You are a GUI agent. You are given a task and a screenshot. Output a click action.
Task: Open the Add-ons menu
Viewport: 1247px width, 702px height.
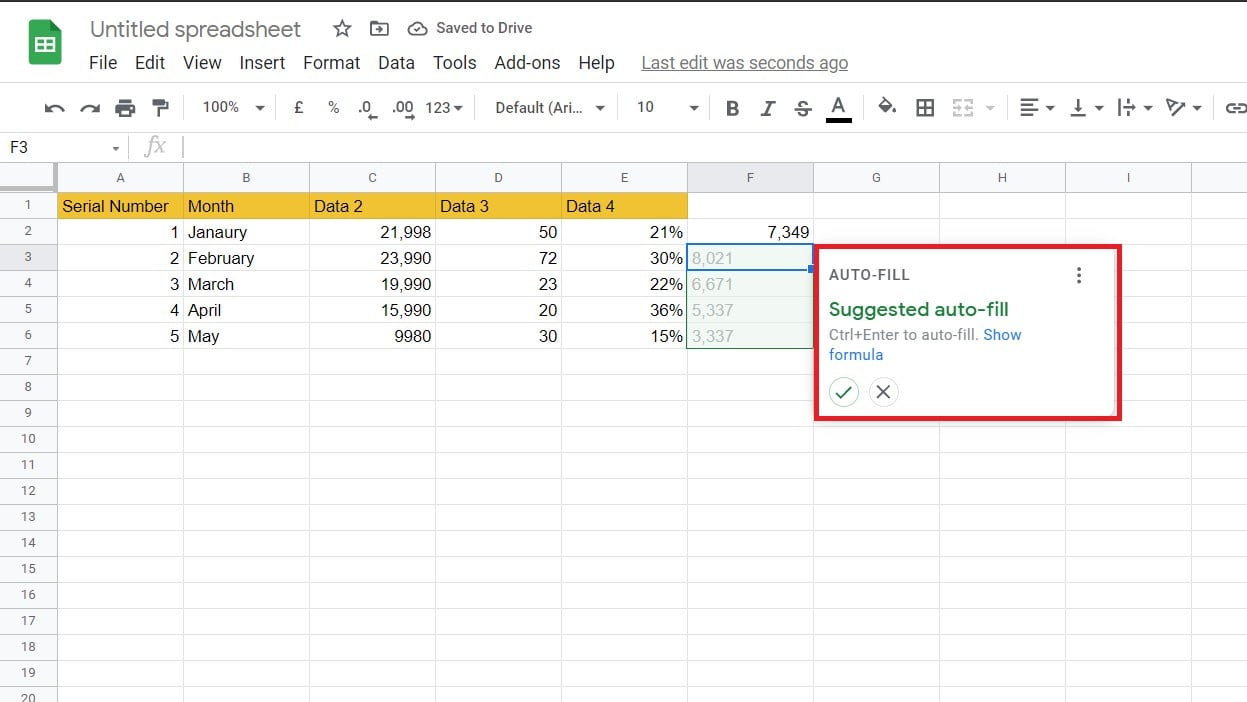(x=527, y=62)
